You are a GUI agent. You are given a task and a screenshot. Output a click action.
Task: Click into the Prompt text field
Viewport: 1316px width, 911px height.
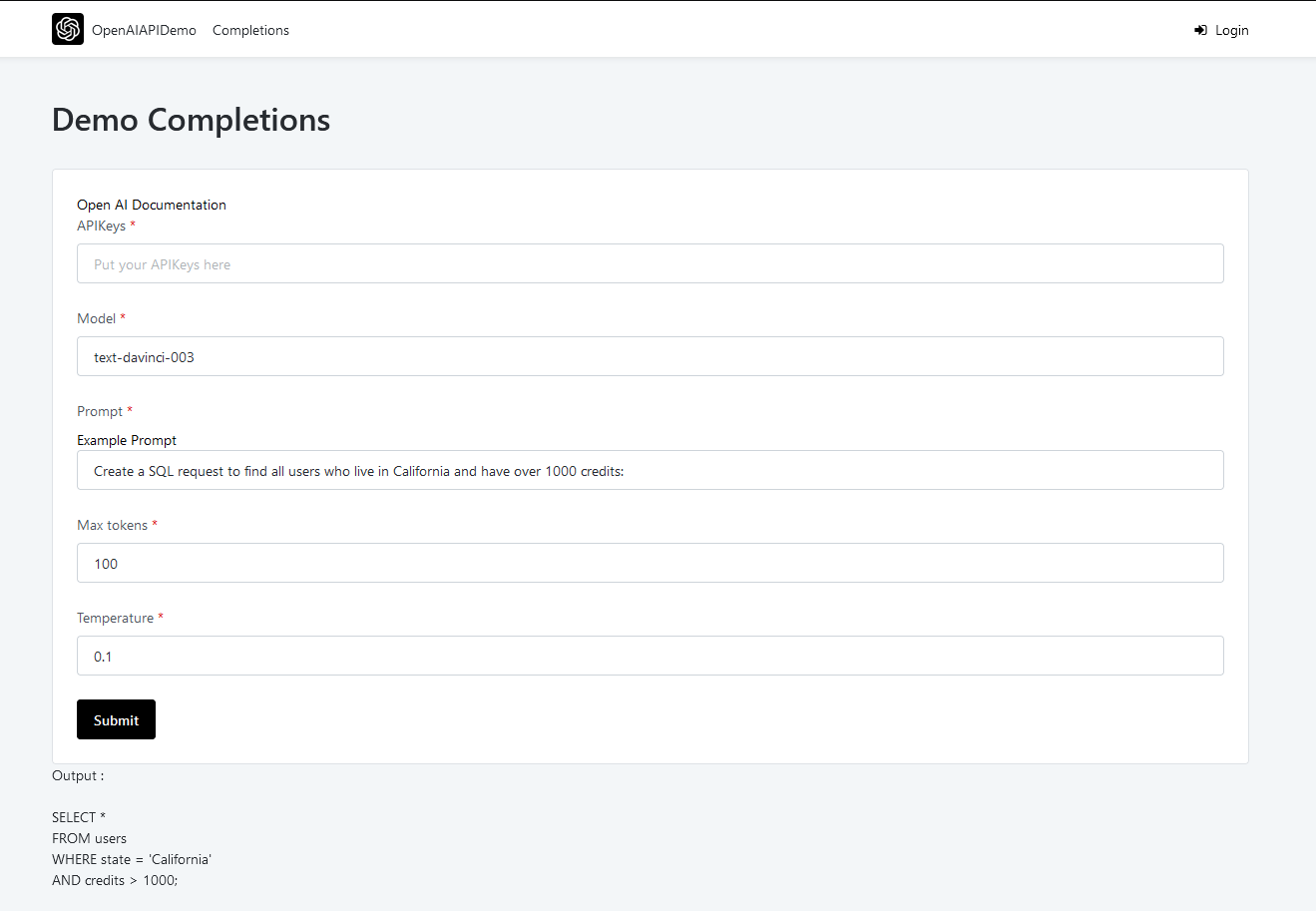651,470
